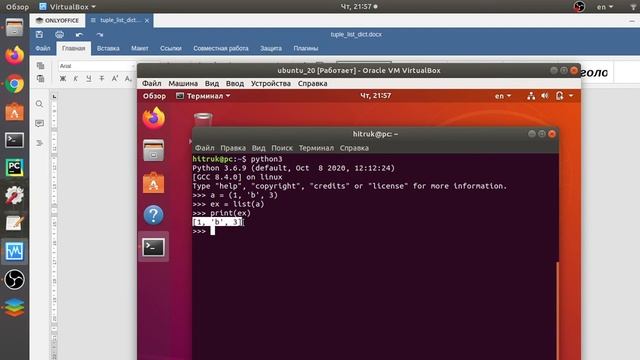Viewport: 640px width, 360px height.
Task: Click the paste icon in ONLYOFFICE ribbon
Action: 40,78
